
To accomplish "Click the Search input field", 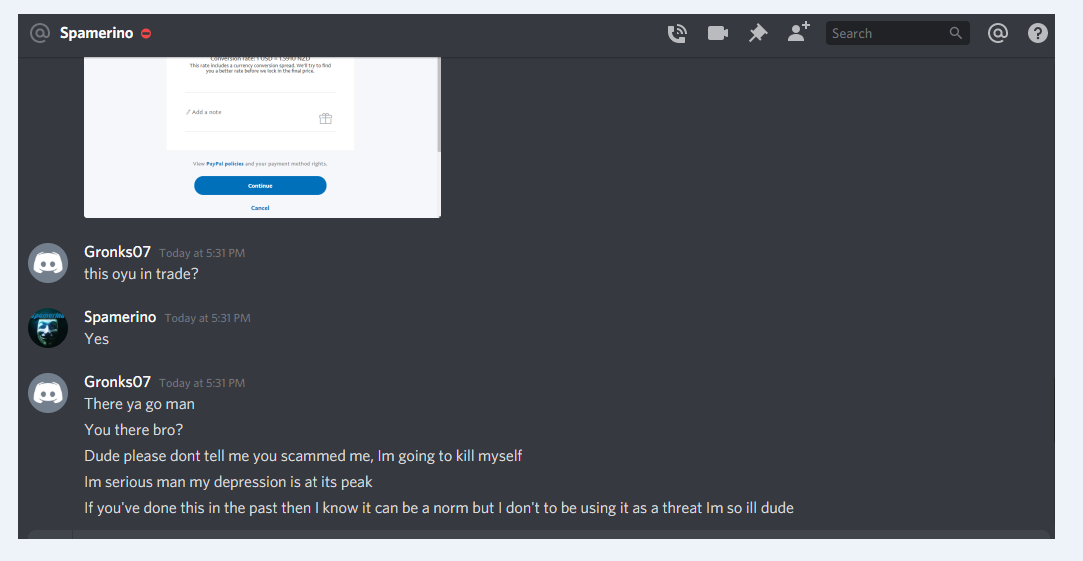I will click(x=897, y=33).
